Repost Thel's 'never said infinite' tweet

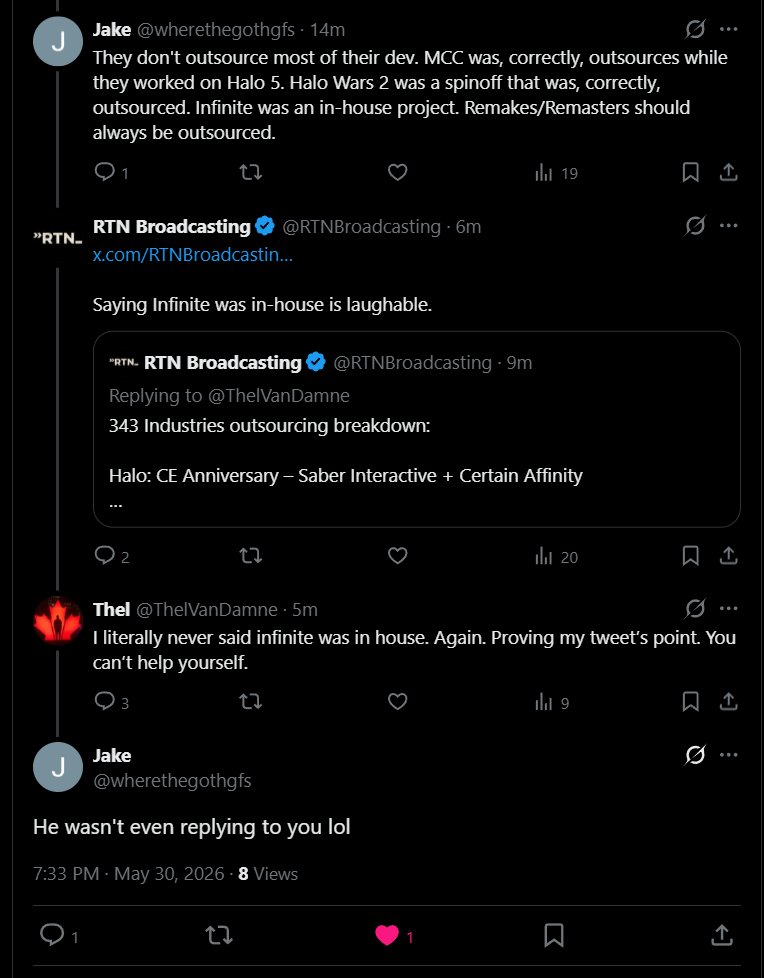click(x=251, y=702)
